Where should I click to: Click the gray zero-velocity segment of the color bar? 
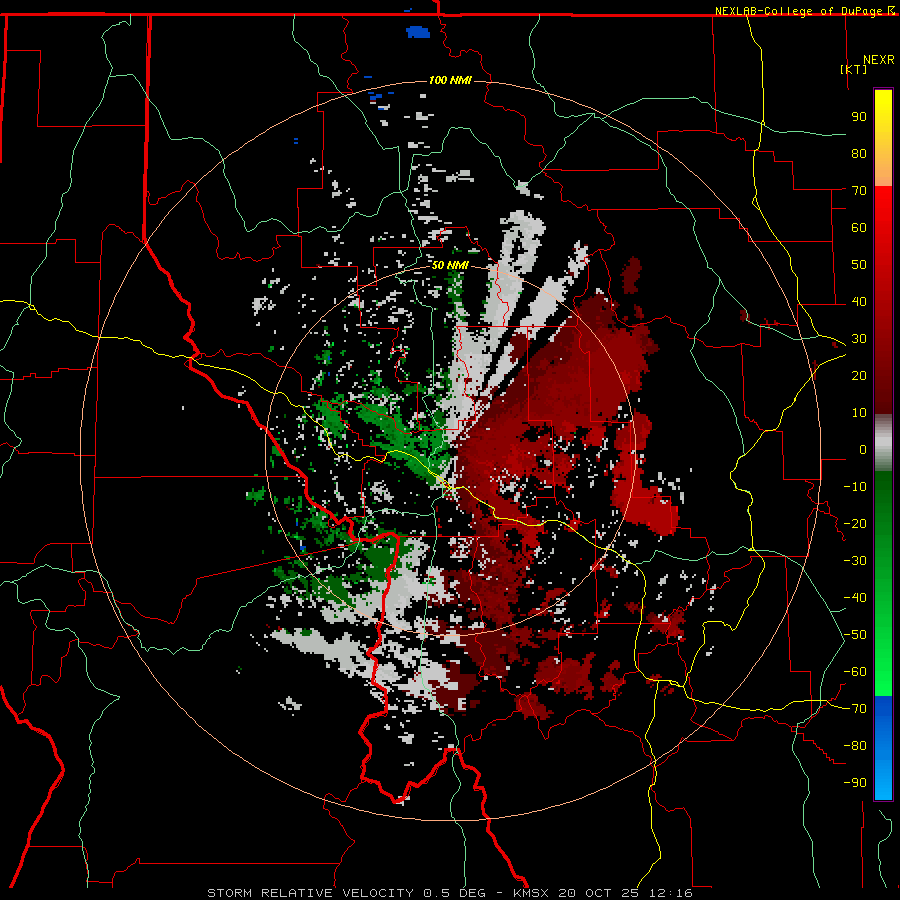click(883, 443)
